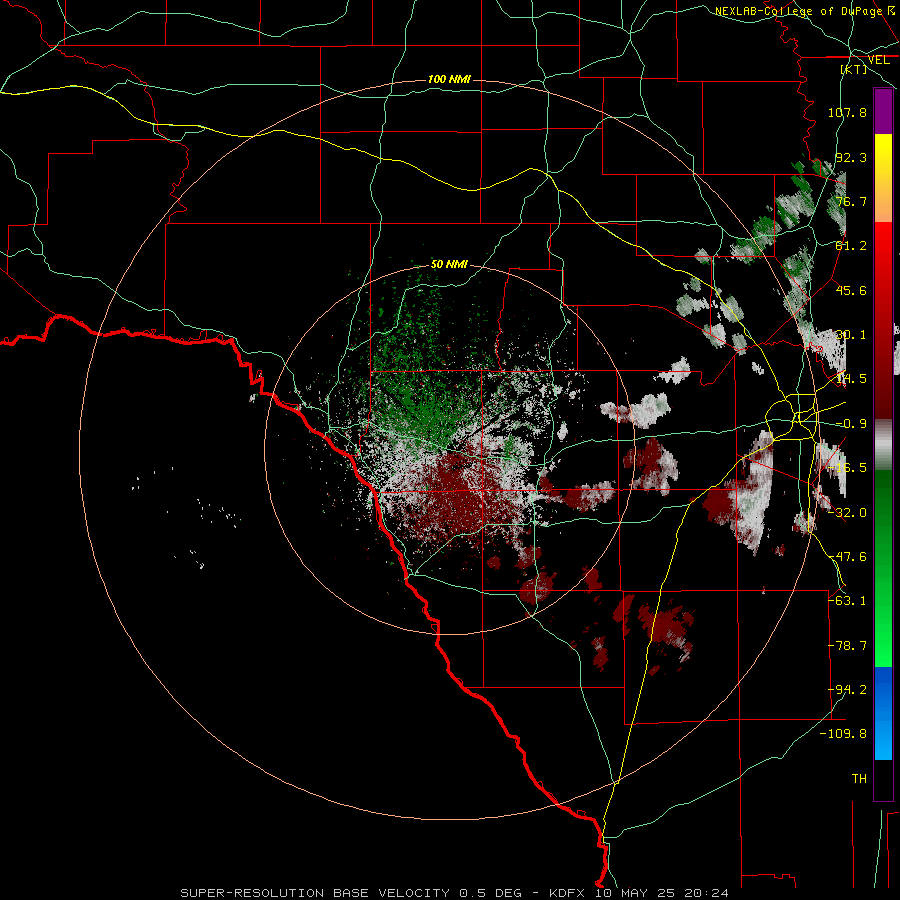Click the -0.9 velocity scale value

pyautogui.click(x=851, y=424)
